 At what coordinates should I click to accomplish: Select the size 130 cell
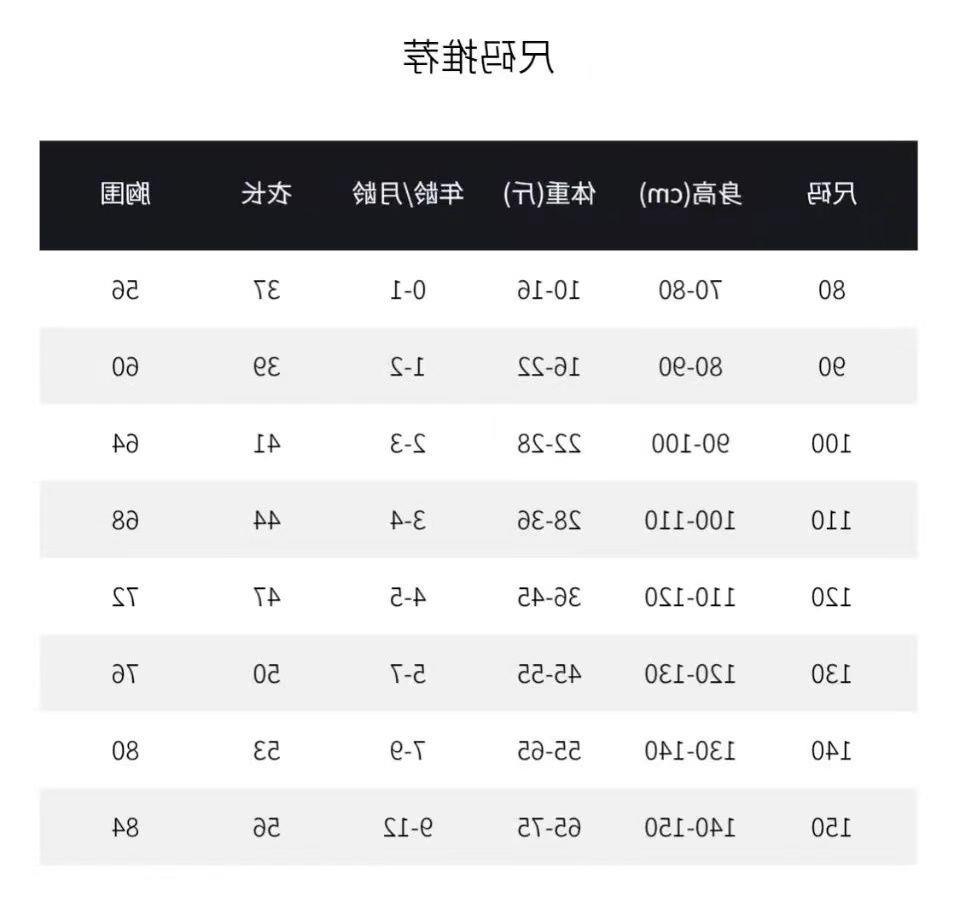pyautogui.click(x=832, y=674)
